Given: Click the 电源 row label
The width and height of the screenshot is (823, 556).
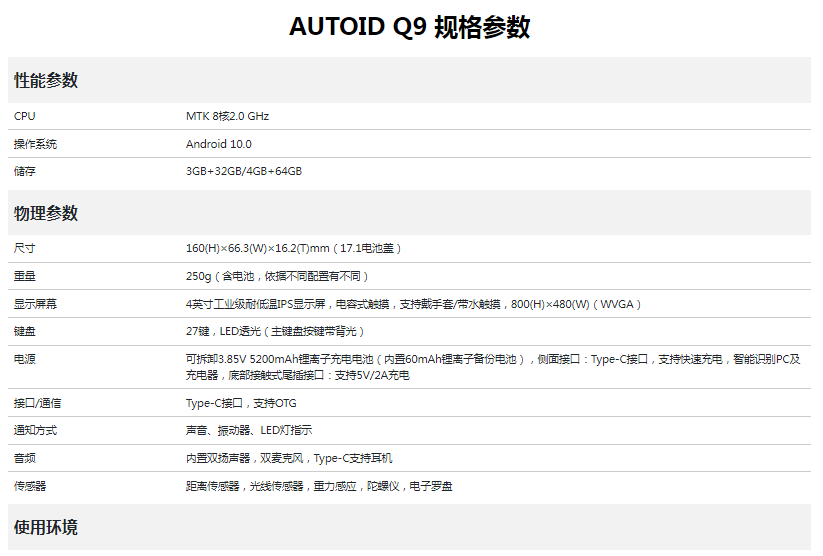Looking at the screenshot, I should (25, 359).
